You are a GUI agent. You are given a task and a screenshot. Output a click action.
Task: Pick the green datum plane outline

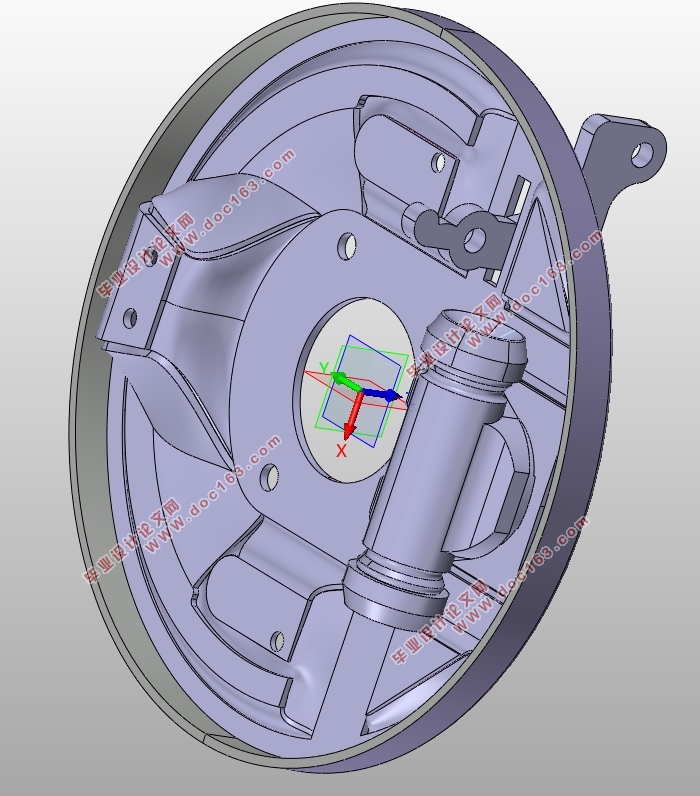pos(362,390)
